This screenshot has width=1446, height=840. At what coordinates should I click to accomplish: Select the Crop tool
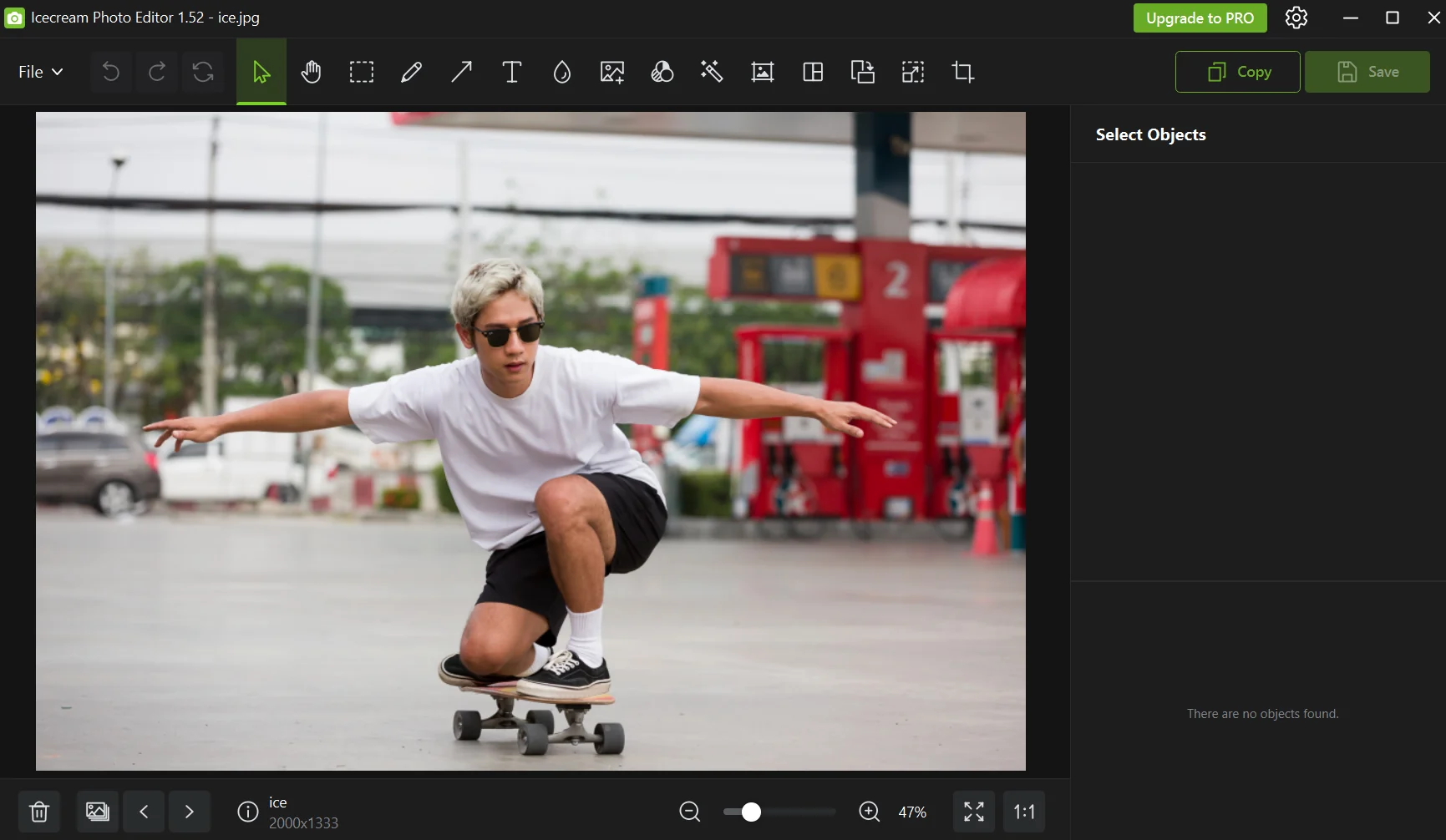pos(962,73)
